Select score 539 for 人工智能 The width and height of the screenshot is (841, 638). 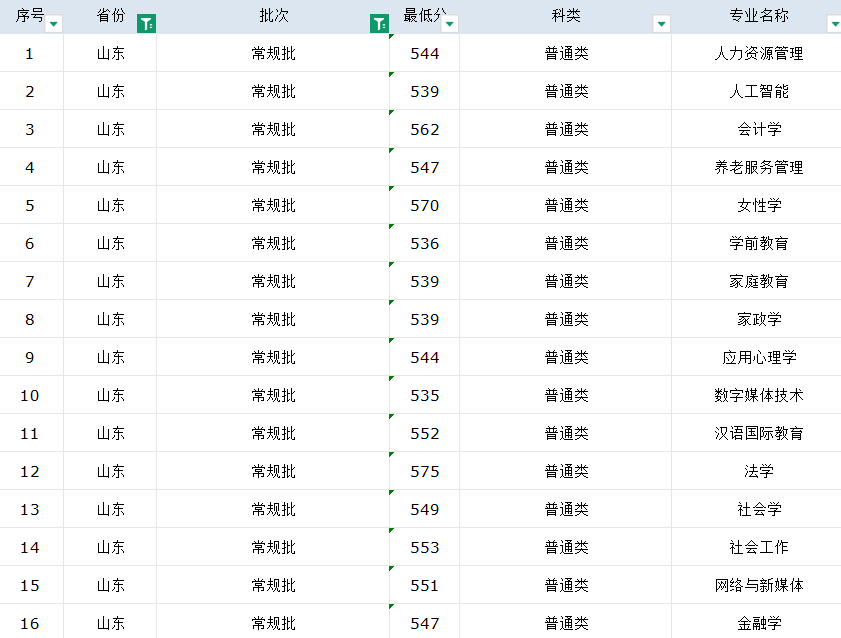(424, 91)
